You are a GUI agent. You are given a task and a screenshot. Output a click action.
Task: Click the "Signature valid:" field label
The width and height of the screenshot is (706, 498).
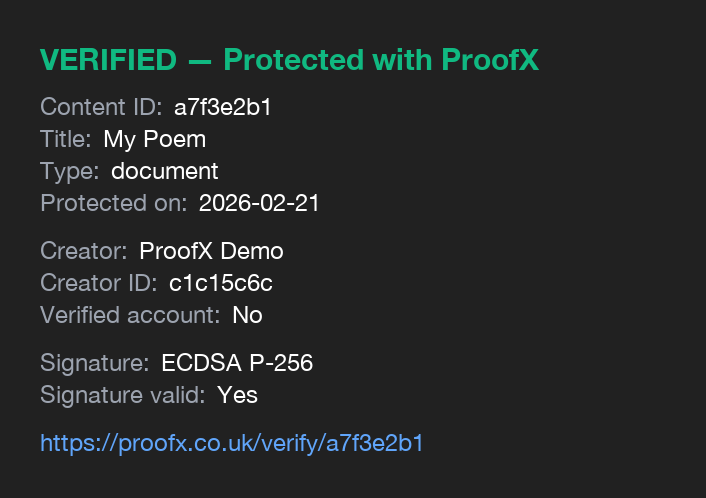tap(123, 395)
